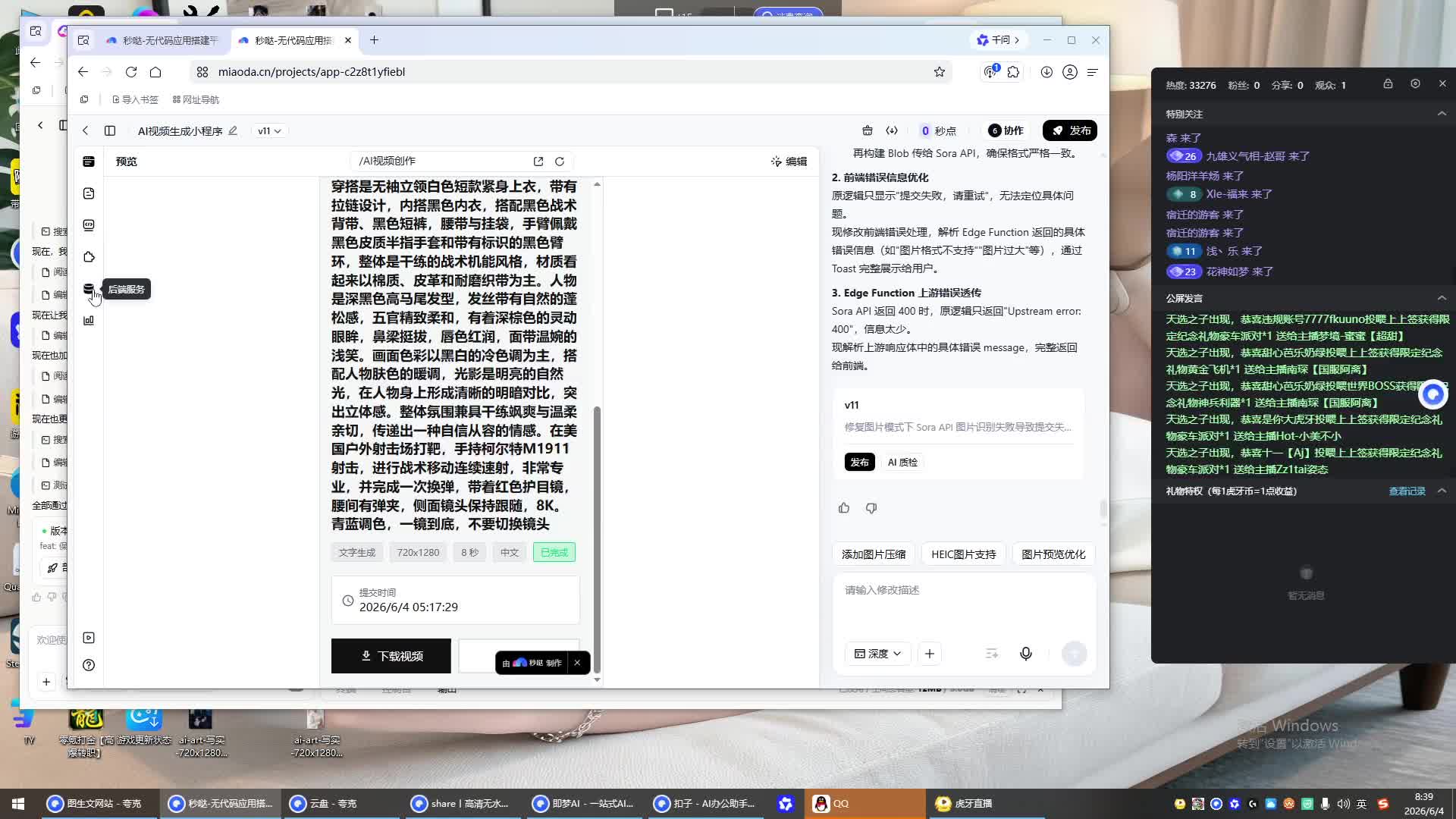
Task: Bookmark this page with star icon
Action: point(940,72)
